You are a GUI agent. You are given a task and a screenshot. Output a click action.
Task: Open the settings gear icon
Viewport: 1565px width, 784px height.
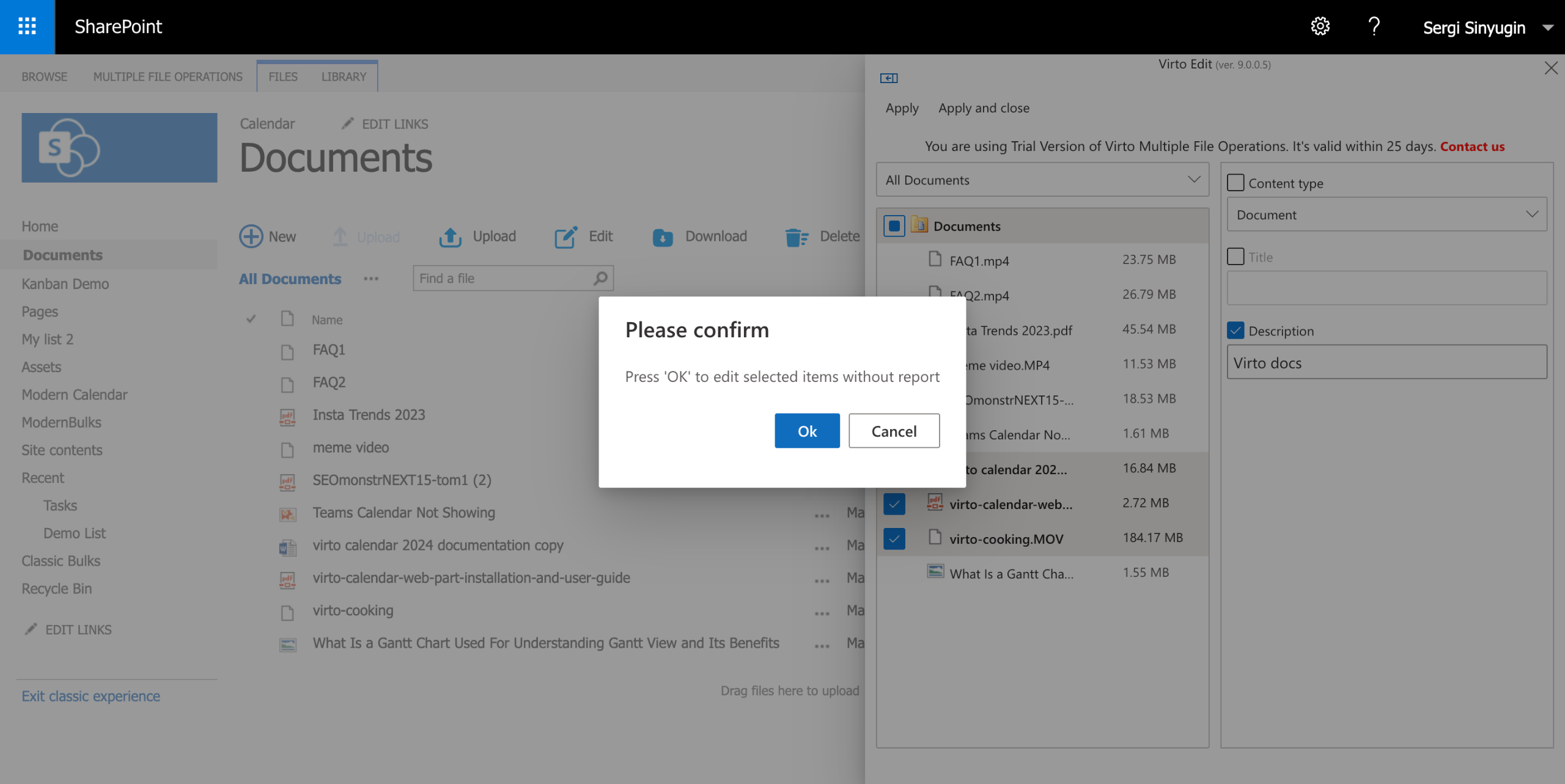[x=1320, y=27]
